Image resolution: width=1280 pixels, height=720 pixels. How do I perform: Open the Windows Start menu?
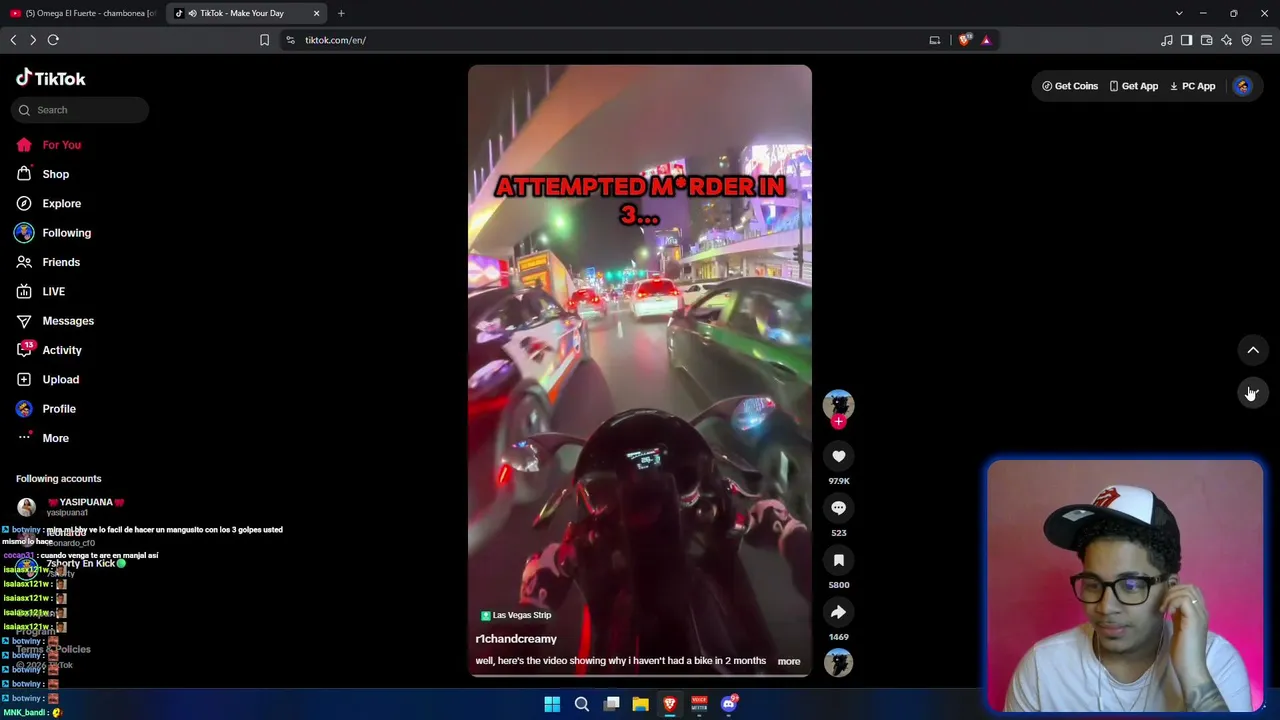tap(552, 704)
